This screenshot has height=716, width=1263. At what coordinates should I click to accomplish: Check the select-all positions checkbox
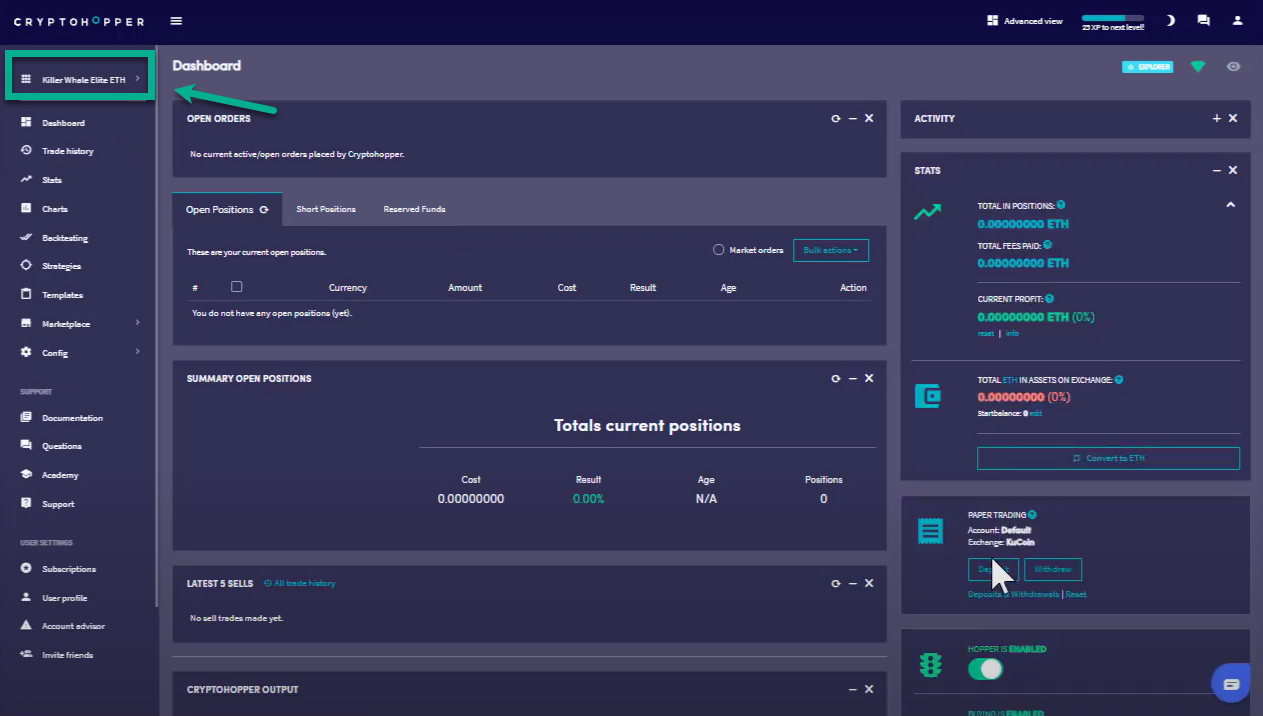coord(236,287)
